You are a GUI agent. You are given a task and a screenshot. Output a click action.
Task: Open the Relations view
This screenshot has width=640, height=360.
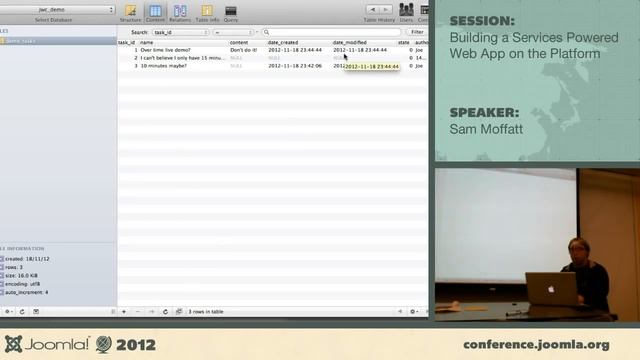[180, 13]
